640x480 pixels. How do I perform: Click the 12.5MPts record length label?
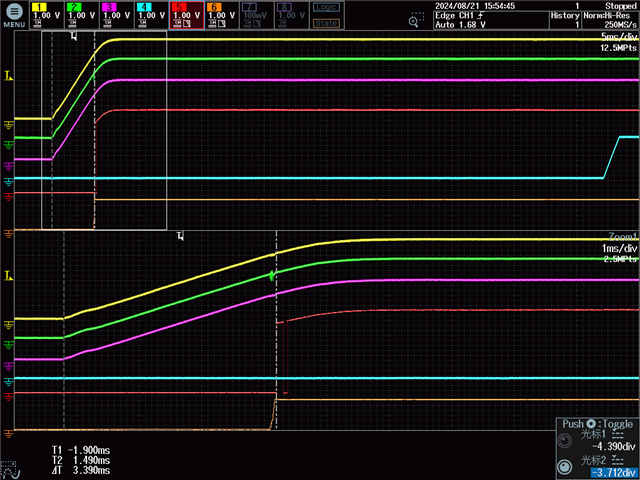pyautogui.click(x=619, y=48)
